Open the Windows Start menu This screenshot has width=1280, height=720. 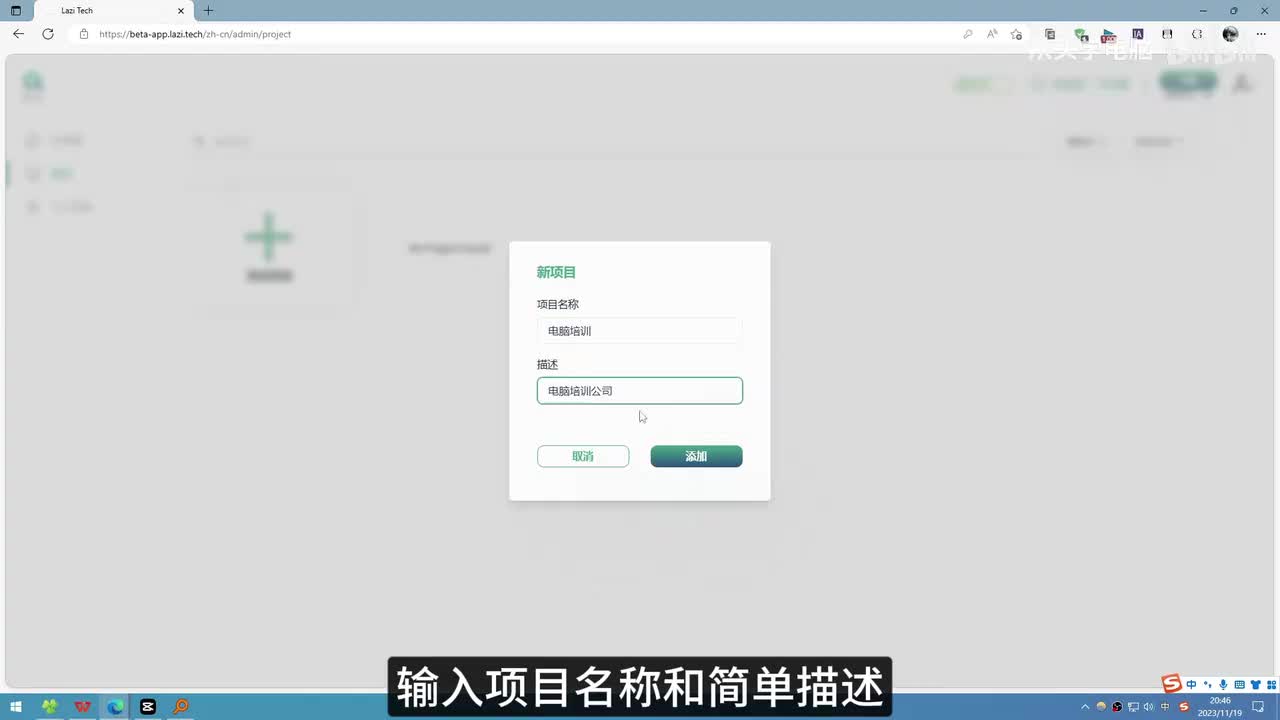coord(16,707)
